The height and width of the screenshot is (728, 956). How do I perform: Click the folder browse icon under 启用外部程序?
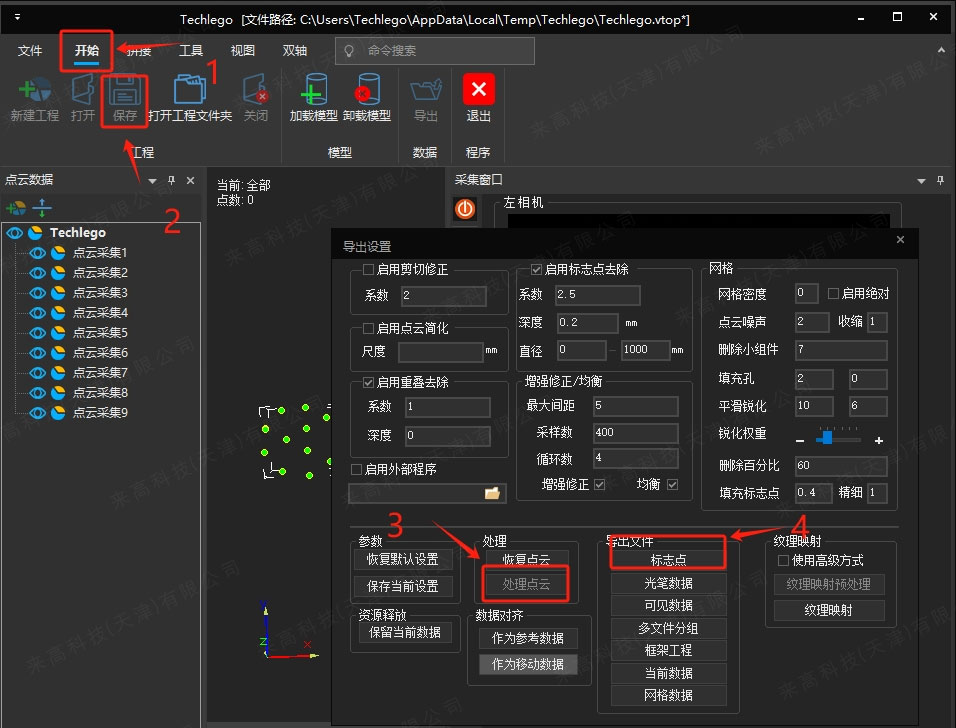click(x=492, y=493)
